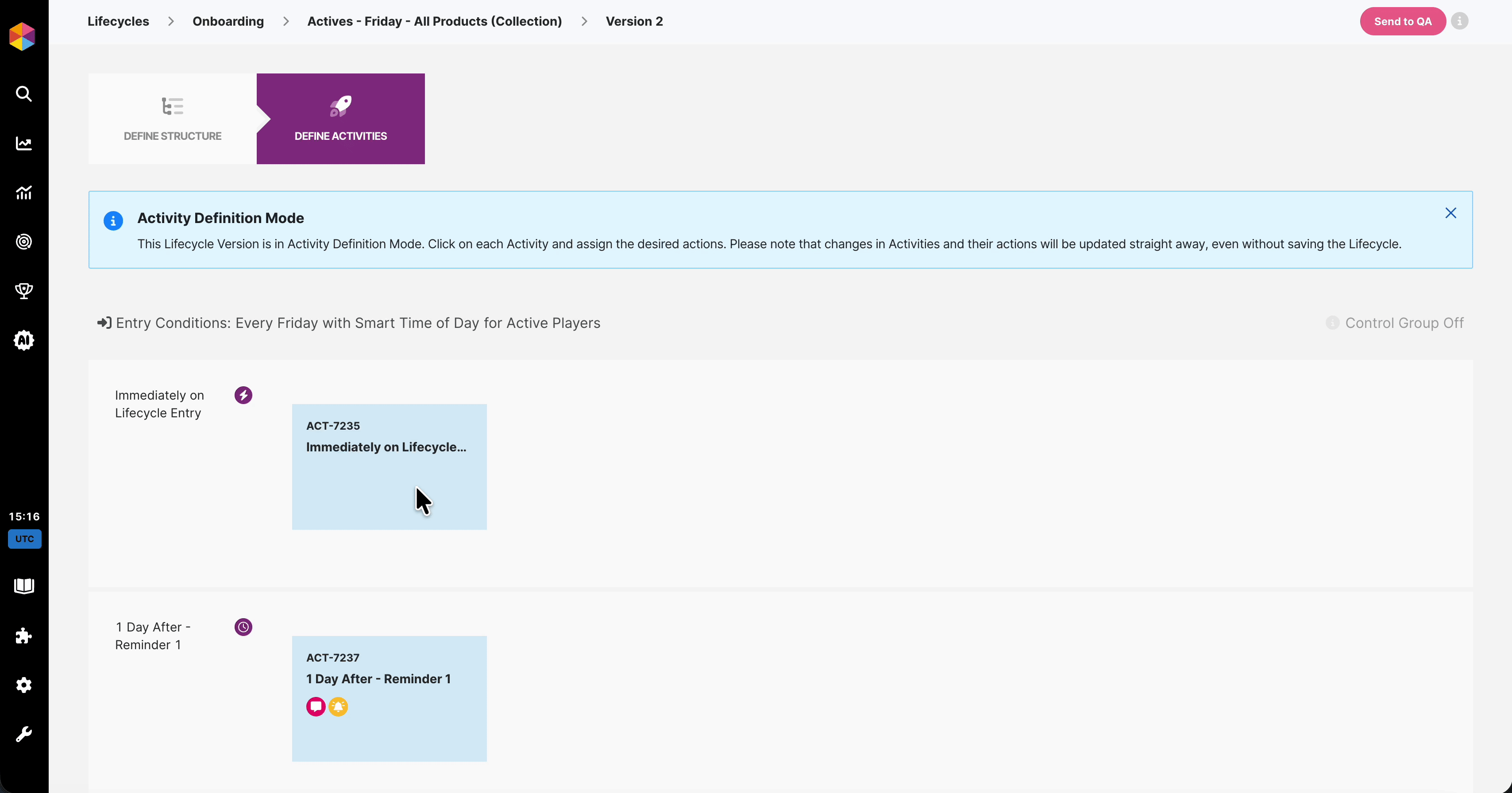Dismiss the Activity Definition Mode banner
The width and height of the screenshot is (1512, 793).
pyautogui.click(x=1450, y=213)
